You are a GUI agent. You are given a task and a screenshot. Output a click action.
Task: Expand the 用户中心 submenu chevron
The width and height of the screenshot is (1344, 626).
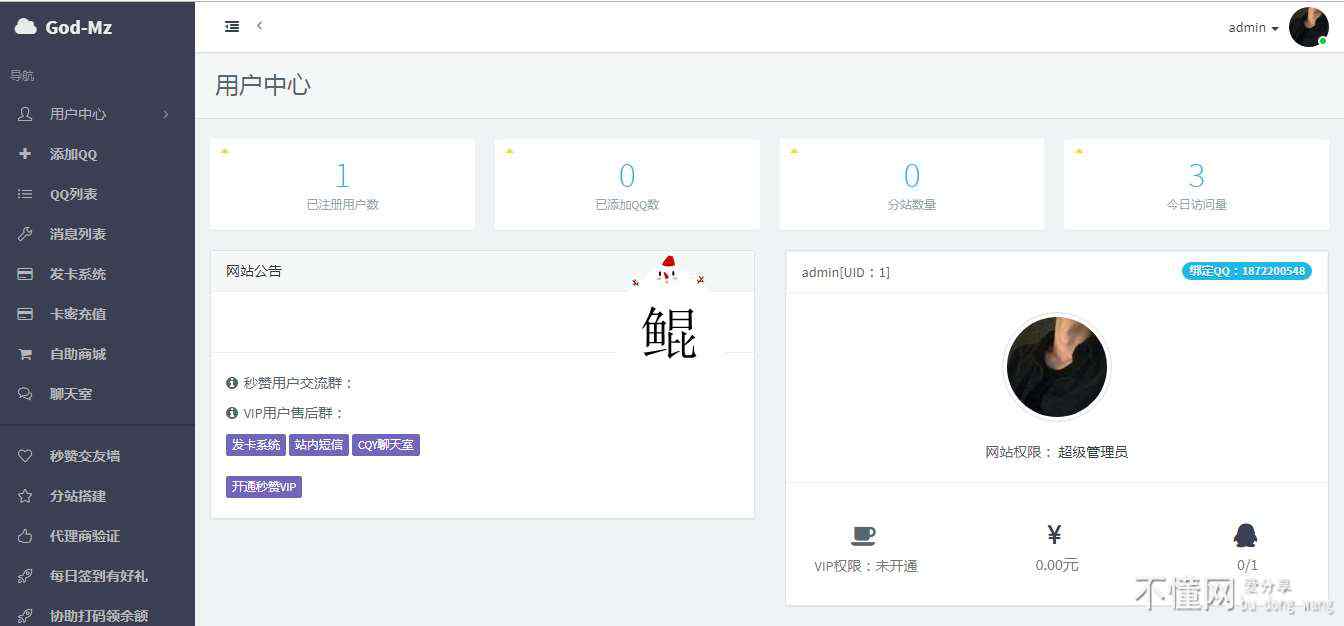click(166, 114)
